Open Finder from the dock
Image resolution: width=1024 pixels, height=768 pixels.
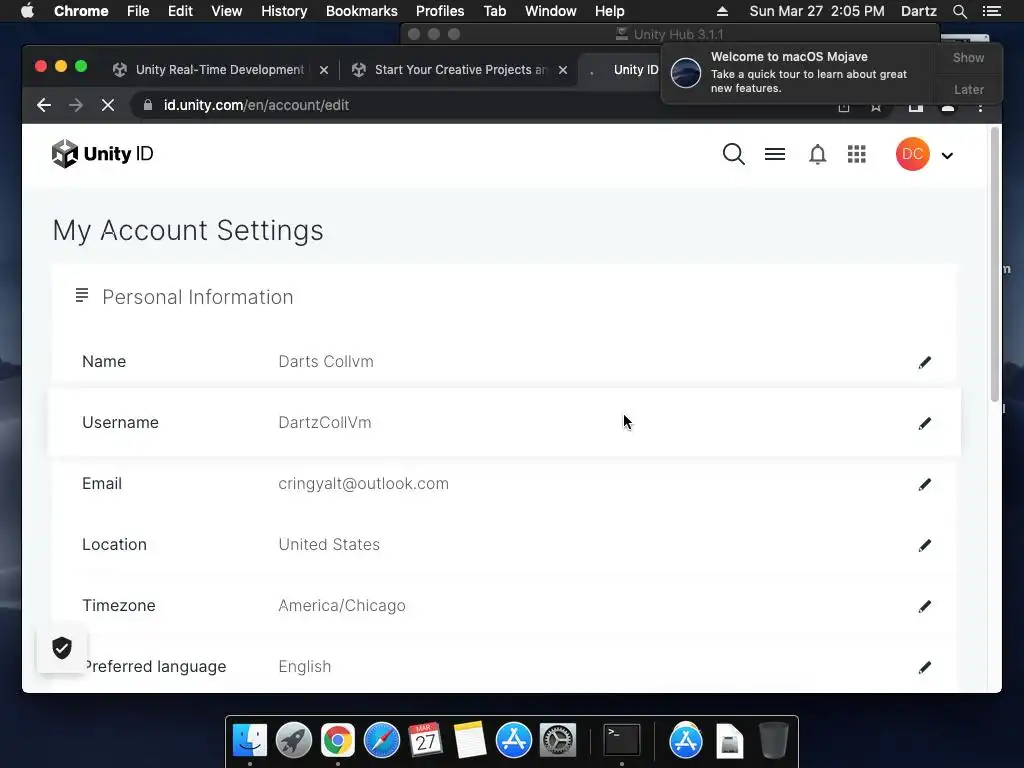pyautogui.click(x=249, y=741)
